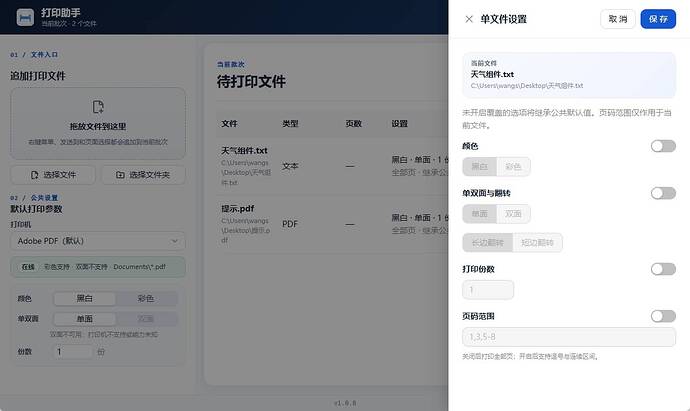Click the folder icon in 选择文件夹 button
The height and width of the screenshot is (411, 690).
coord(120,175)
